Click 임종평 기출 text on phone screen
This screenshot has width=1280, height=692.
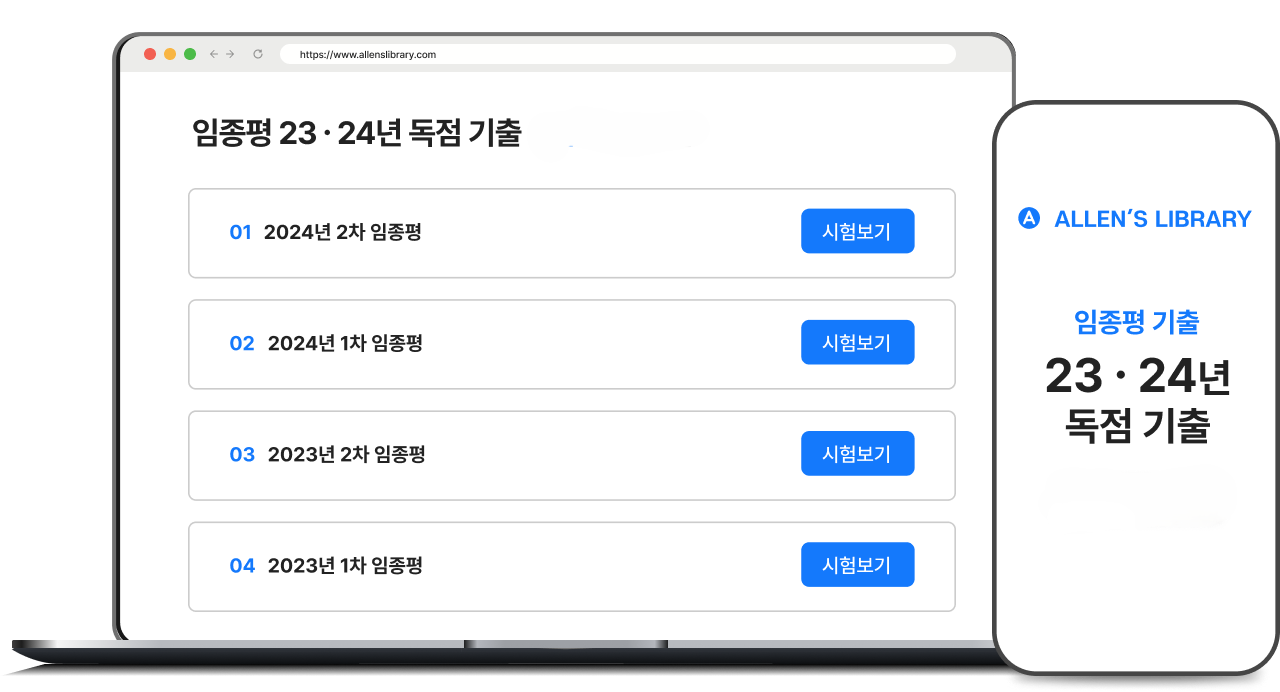1136,322
